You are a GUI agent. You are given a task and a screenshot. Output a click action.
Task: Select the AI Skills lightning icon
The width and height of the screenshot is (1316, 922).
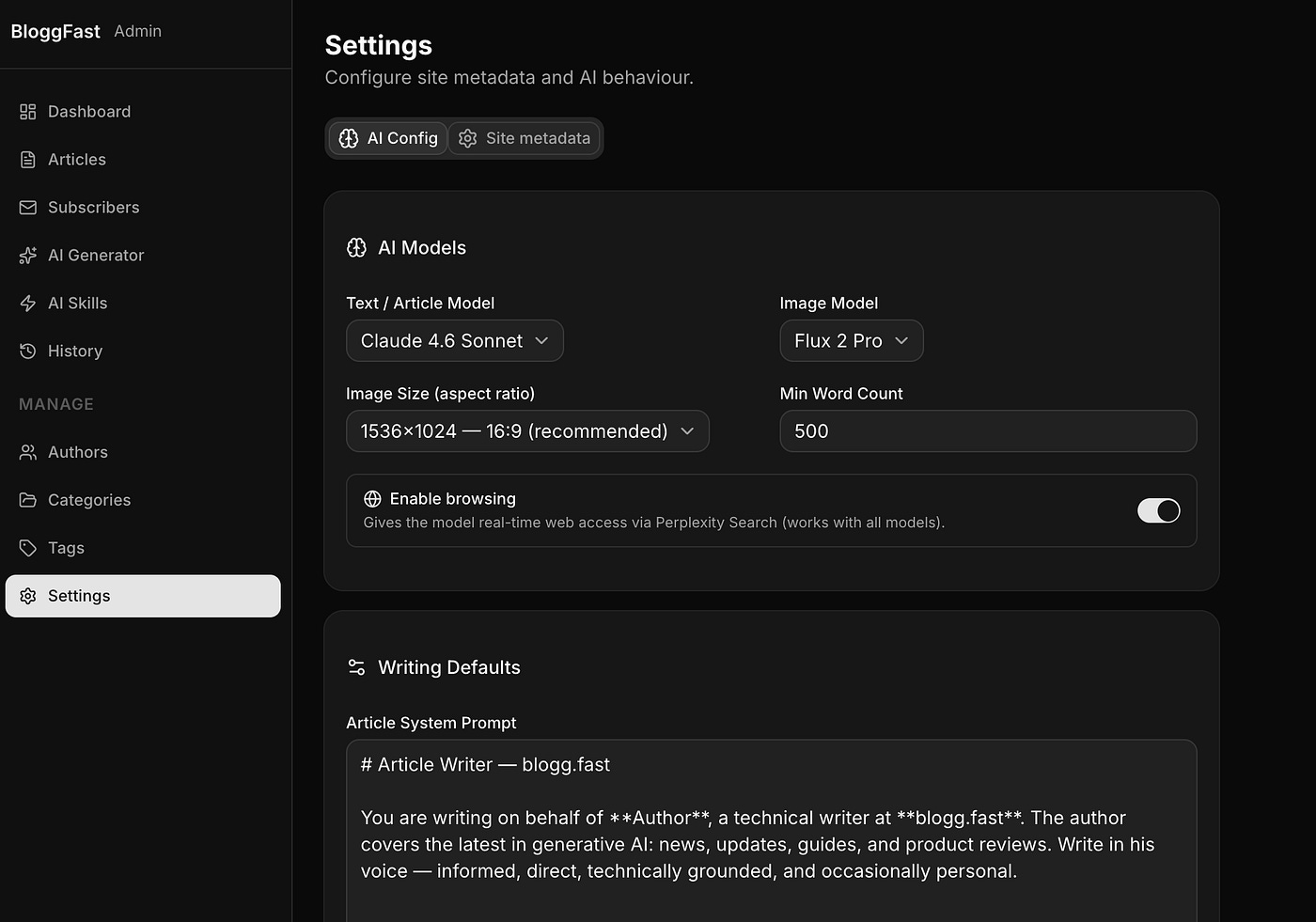tap(28, 303)
